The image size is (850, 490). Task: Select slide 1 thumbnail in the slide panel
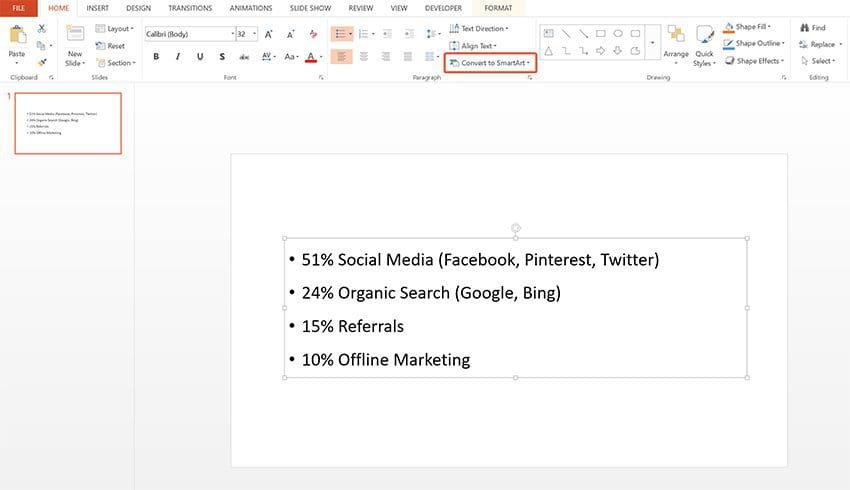pos(68,123)
